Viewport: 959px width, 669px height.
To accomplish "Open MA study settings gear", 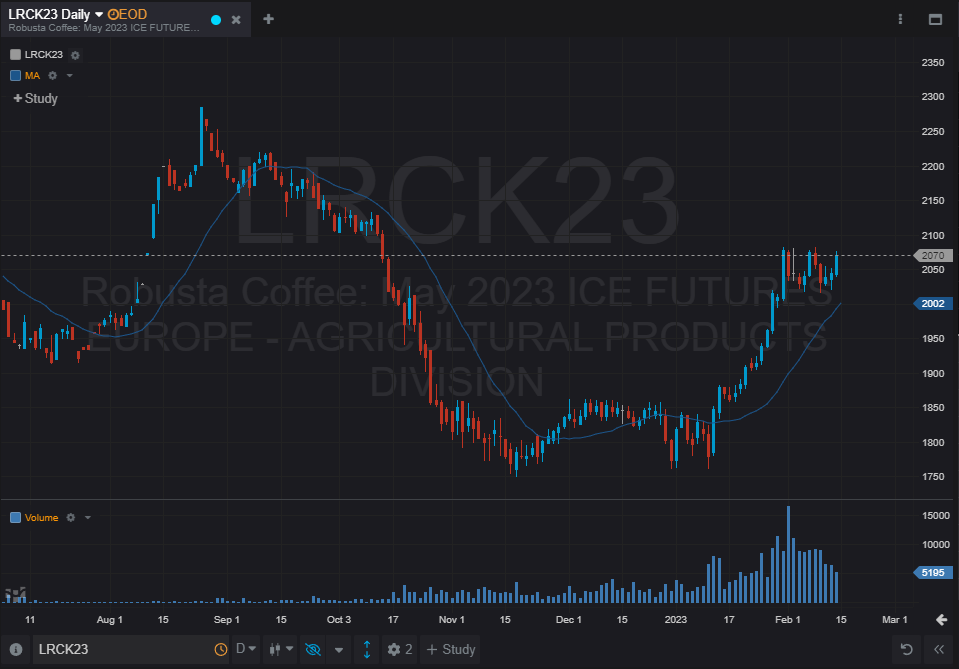I will [x=53, y=76].
